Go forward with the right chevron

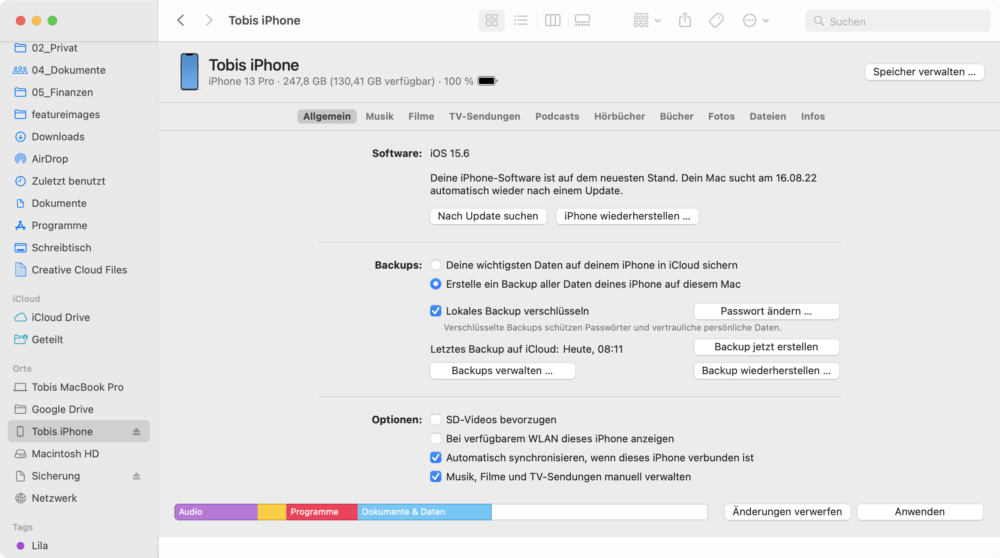click(x=209, y=20)
